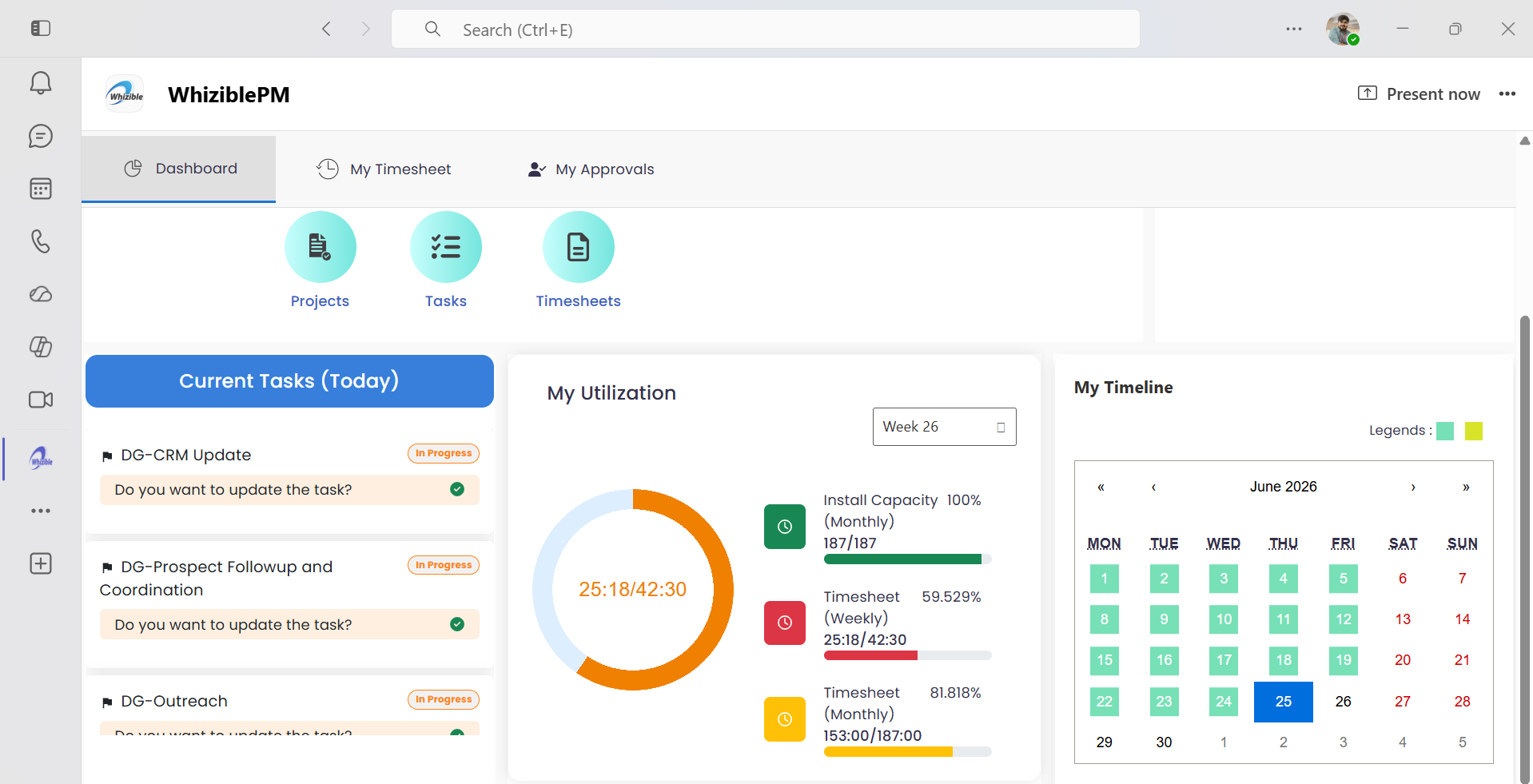Select June 13 in the calendar
1533x784 pixels.
[1403, 619]
